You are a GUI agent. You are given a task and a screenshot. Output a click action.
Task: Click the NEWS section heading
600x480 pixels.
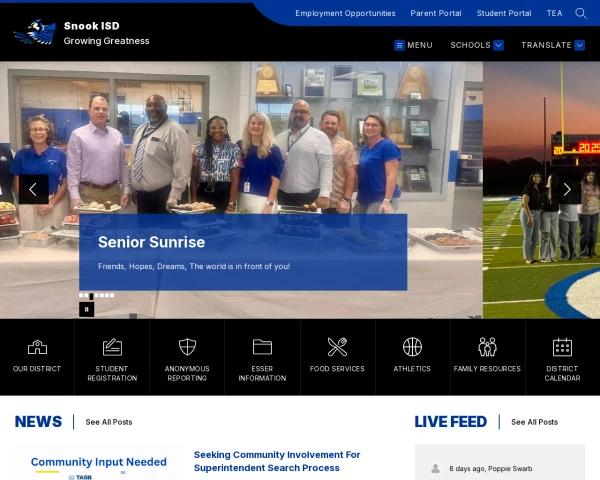pos(38,421)
